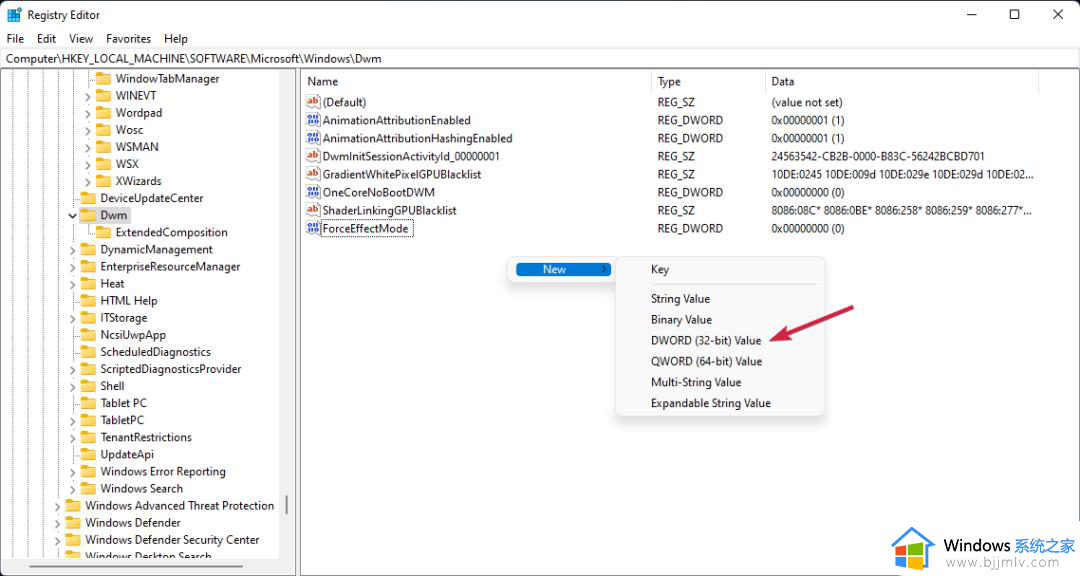1080x576 pixels.
Task: Click the ForceEffectMode DWORD icon
Action: click(x=313, y=228)
